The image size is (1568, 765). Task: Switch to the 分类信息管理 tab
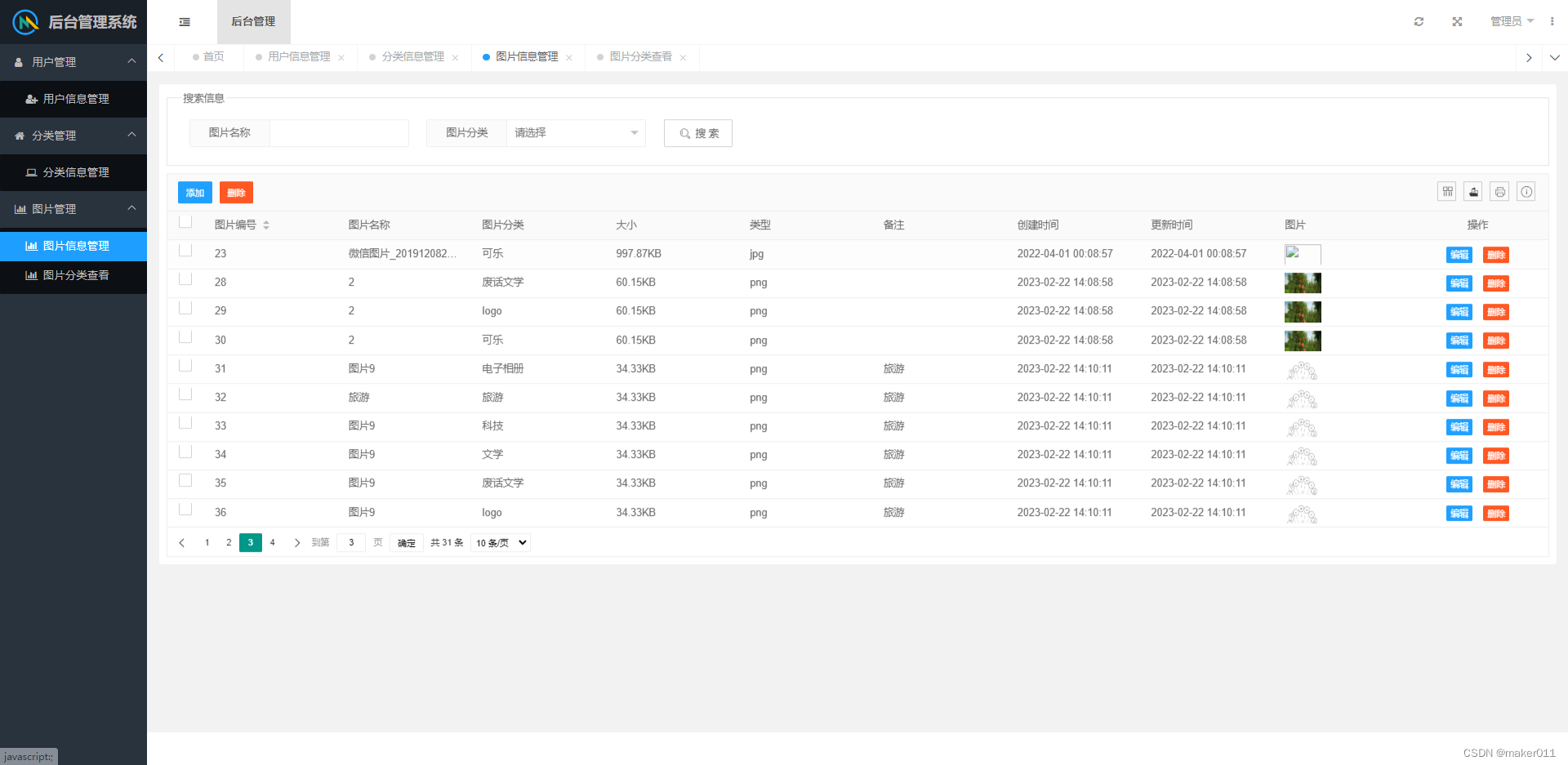pos(412,57)
